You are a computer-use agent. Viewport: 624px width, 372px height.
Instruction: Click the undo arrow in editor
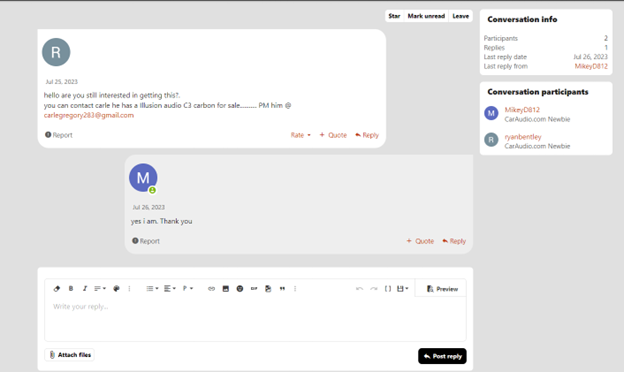pos(359,288)
